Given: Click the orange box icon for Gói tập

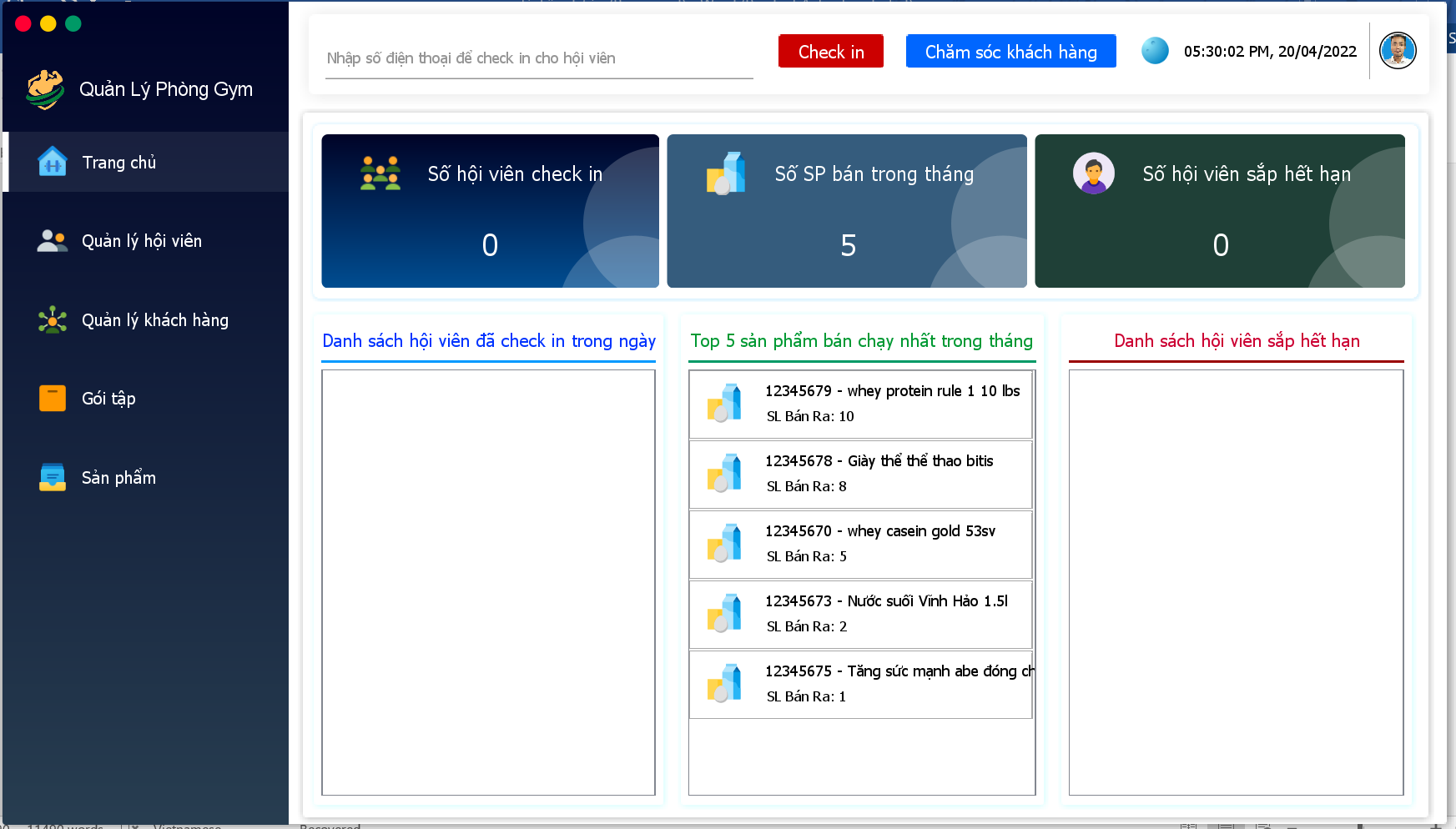Looking at the screenshot, I should click(53, 399).
